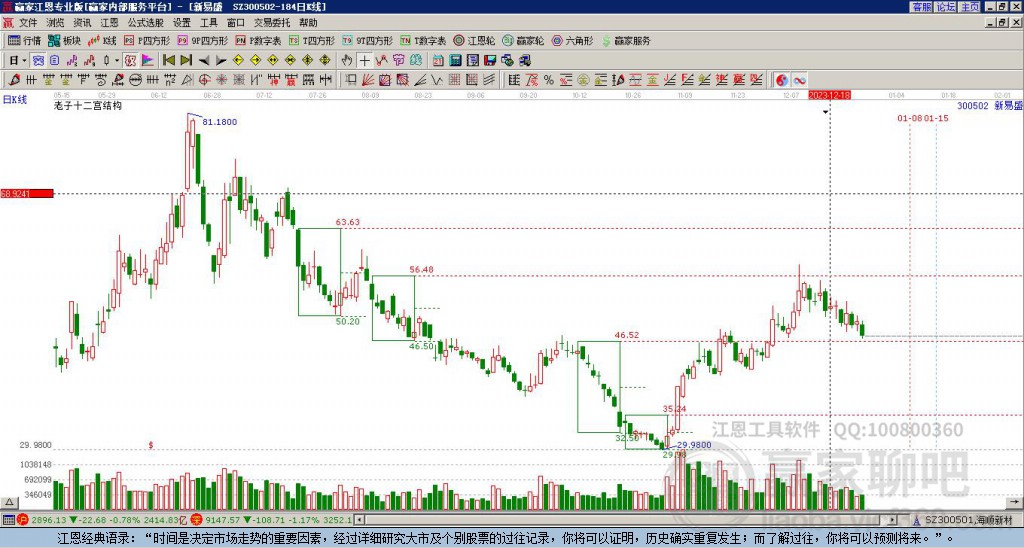Screen dimensions: 1024x548
Task: Open 赢家服务 service
Action: [626, 40]
